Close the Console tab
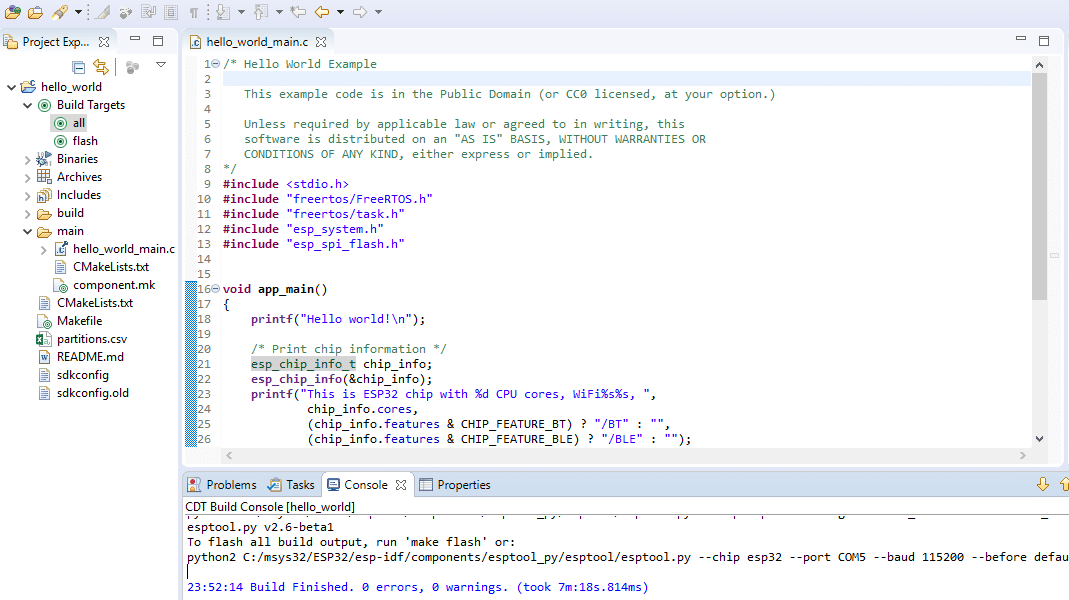This screenshot has height=600, width=1069. pos(401,485)
